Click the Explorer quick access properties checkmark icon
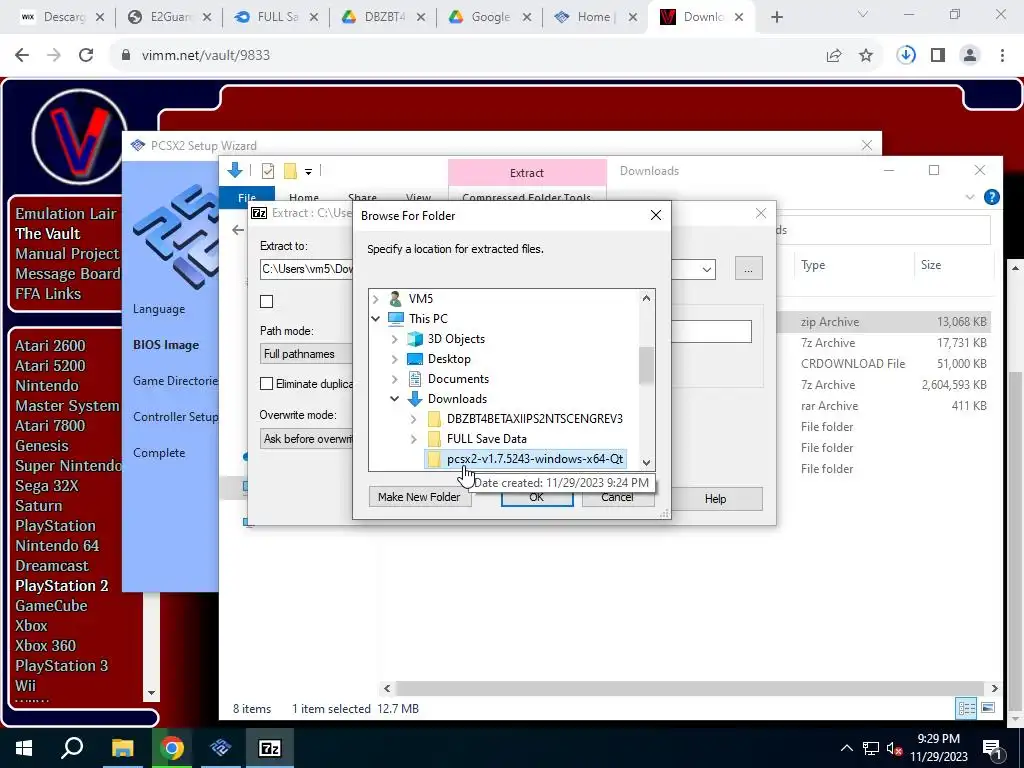This screenshot has height=768, width=1024. tap(268, 171)
